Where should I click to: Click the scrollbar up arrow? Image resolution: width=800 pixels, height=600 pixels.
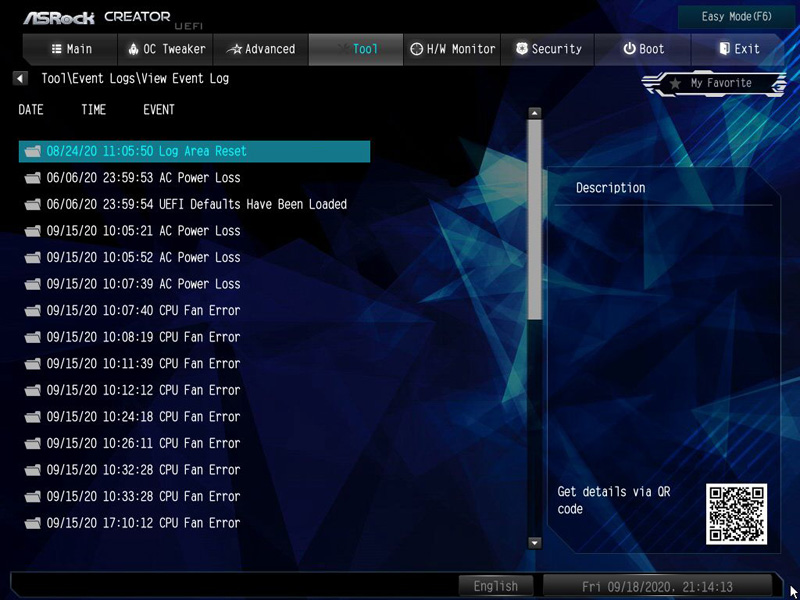(x=534, y=113)
